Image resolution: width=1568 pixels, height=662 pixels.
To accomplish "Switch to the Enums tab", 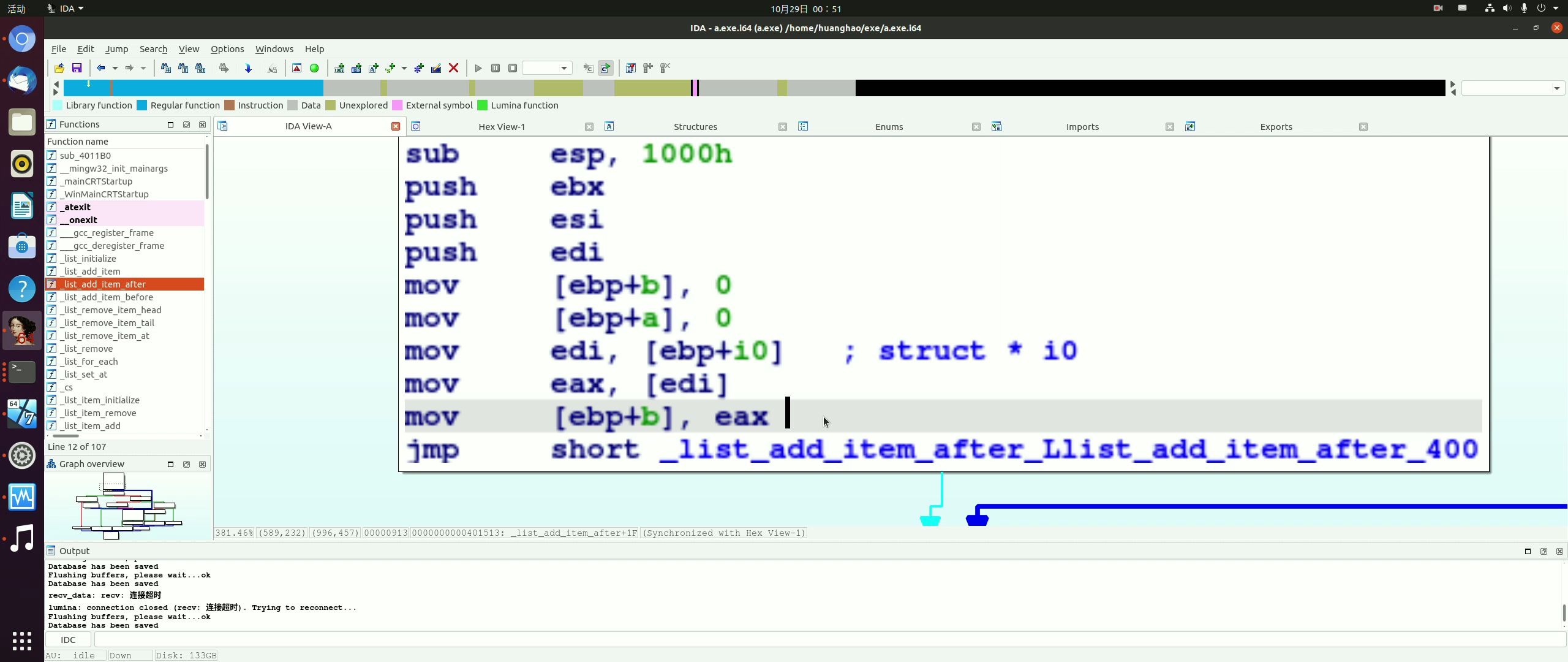I will coord(889,127).
